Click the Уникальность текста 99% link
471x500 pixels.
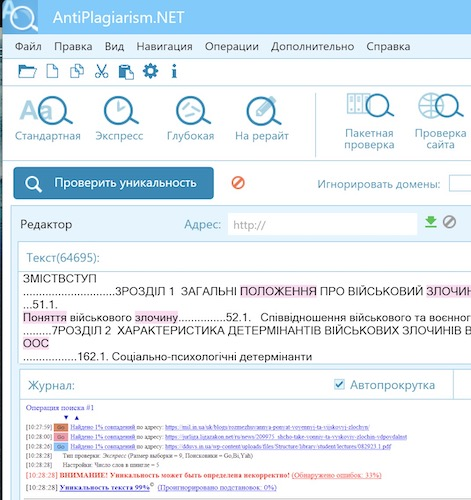(105, 487)
